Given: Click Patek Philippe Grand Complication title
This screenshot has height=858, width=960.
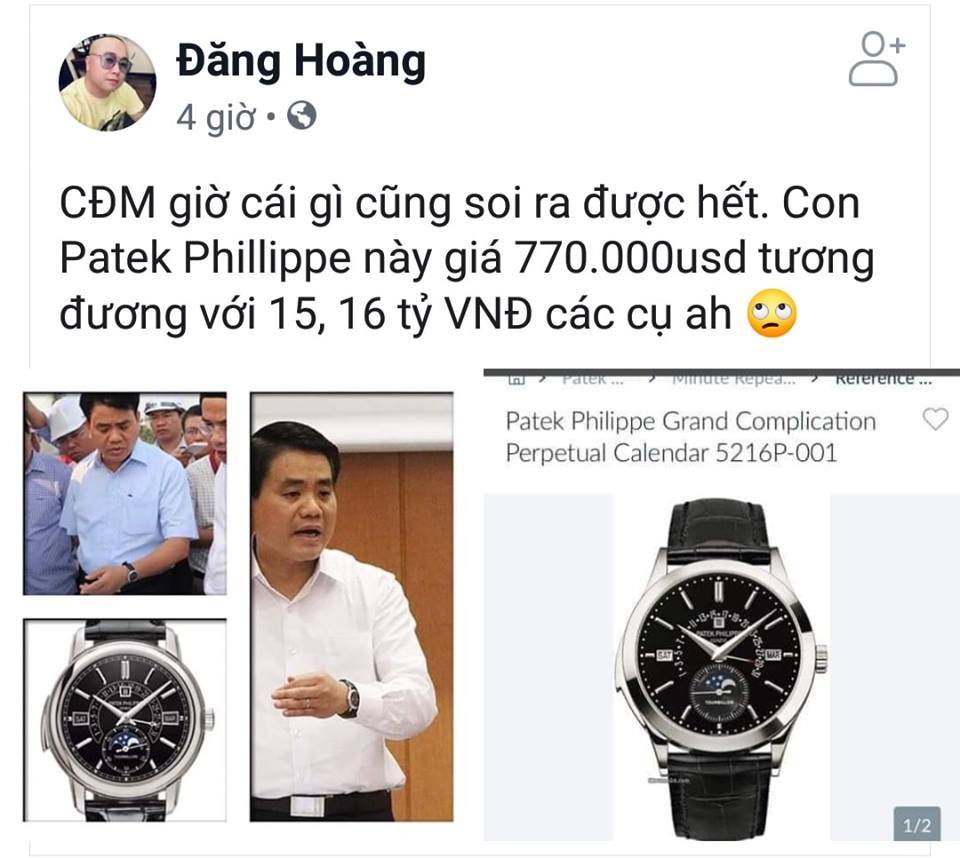Looking at the screenshot, I should coord(691,437).
